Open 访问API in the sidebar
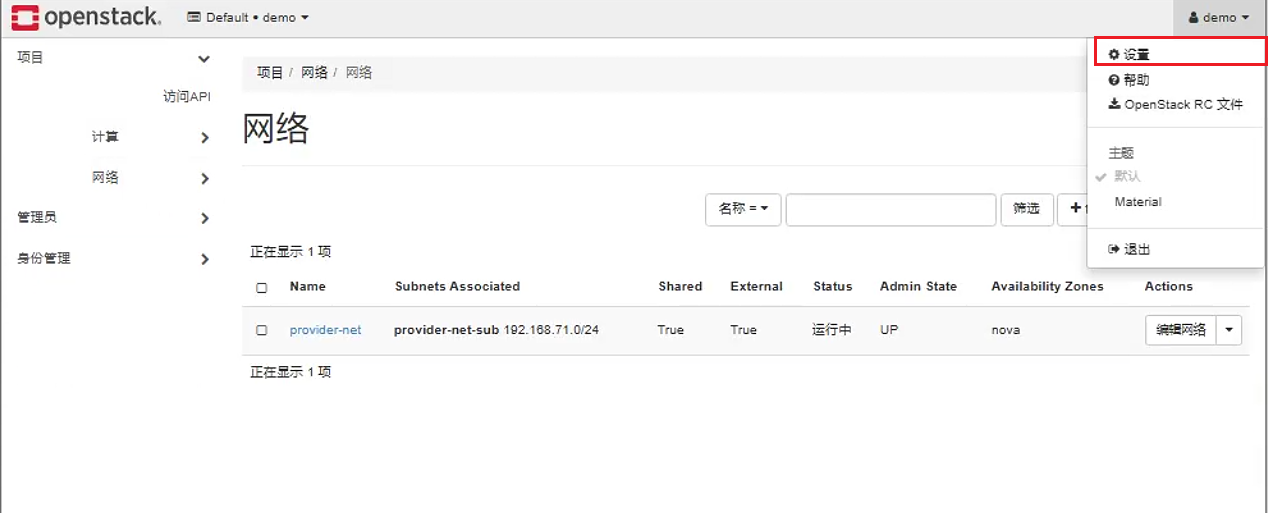The image size is (1268, 513). [187, 97]
